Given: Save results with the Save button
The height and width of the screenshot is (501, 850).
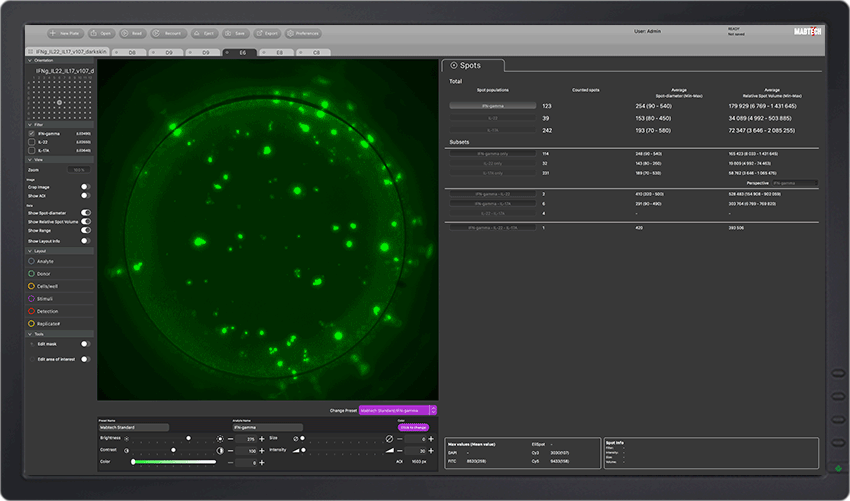Looking at the screenshot, I should [x=236, y=33].
